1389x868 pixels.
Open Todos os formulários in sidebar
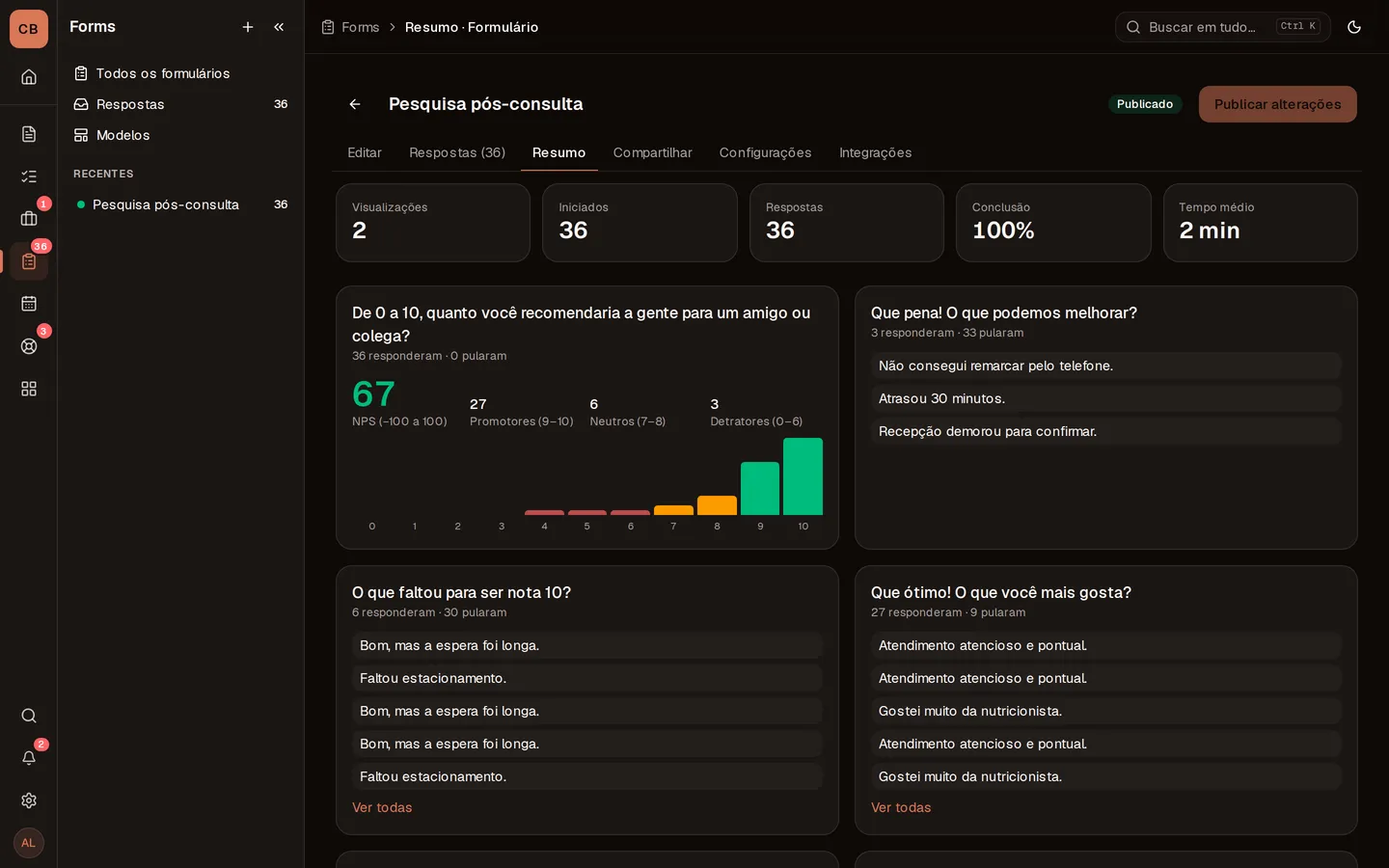point(180,73)
